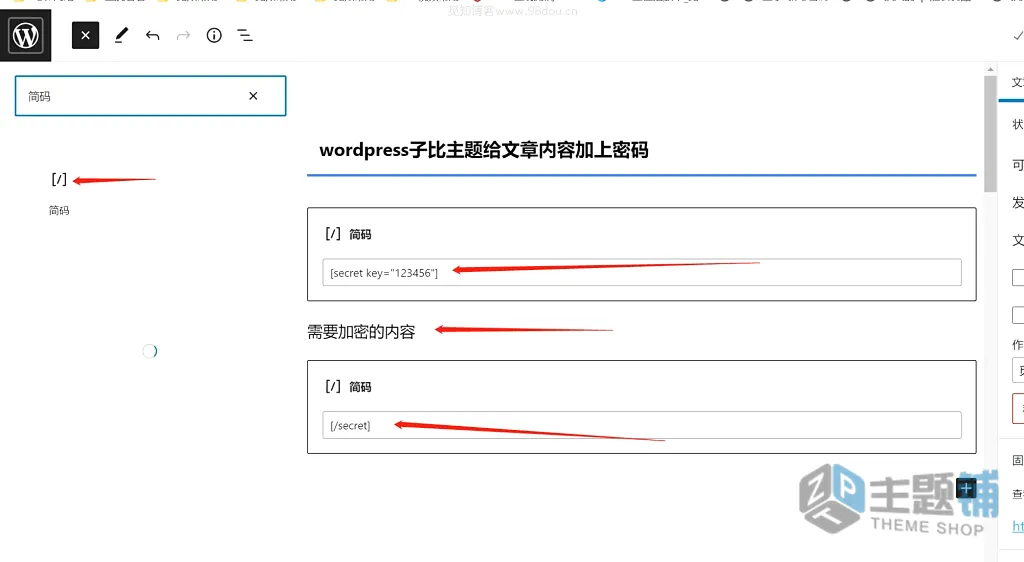Close the block inserter panel
The height and width of the screenshot is (562, 1024).
click(x=86, y=35)
